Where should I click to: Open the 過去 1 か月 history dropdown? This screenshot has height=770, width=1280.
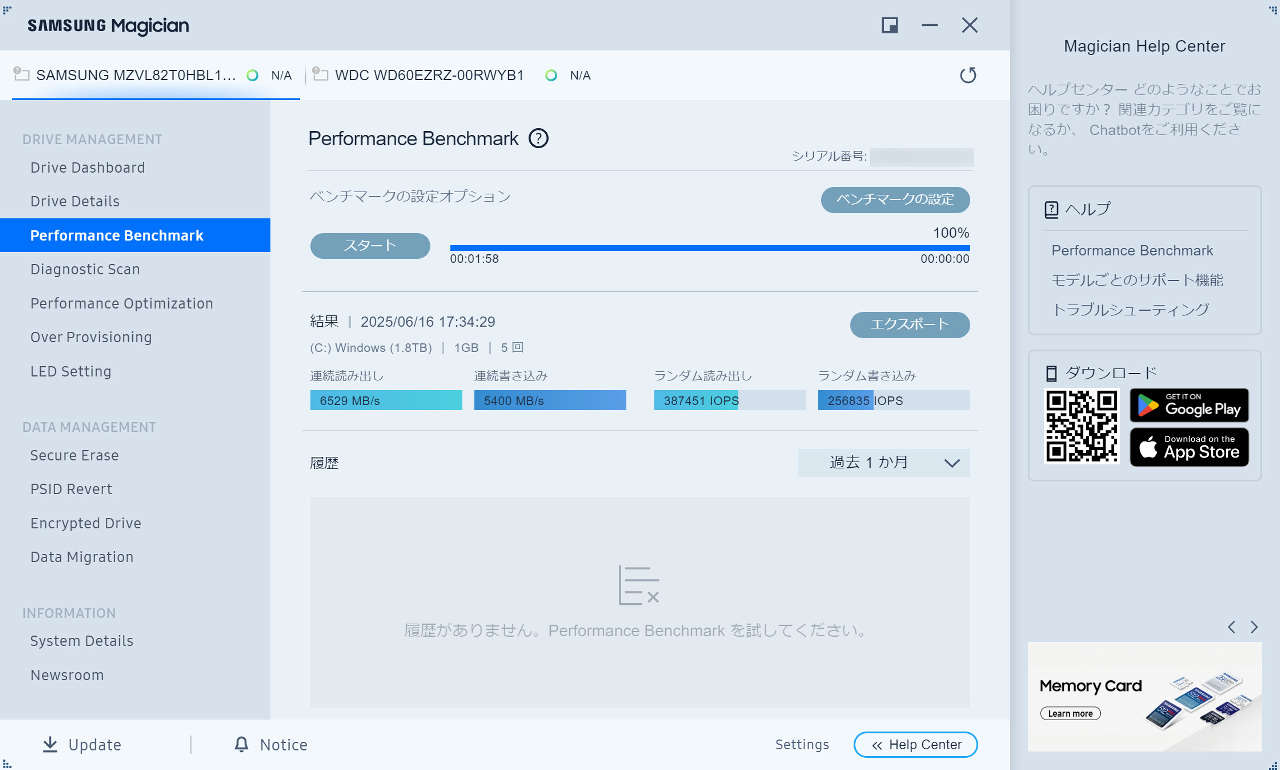(x=883, y=463)
